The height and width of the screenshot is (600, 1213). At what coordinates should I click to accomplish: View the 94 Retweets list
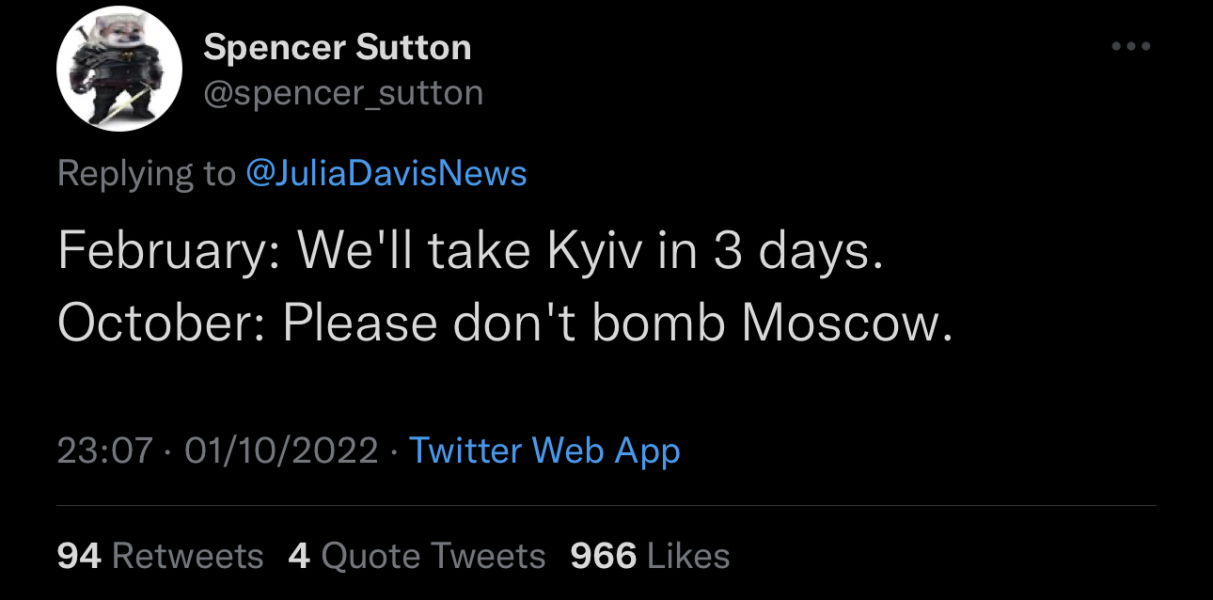pyautogui.click(x=160, y=556)
